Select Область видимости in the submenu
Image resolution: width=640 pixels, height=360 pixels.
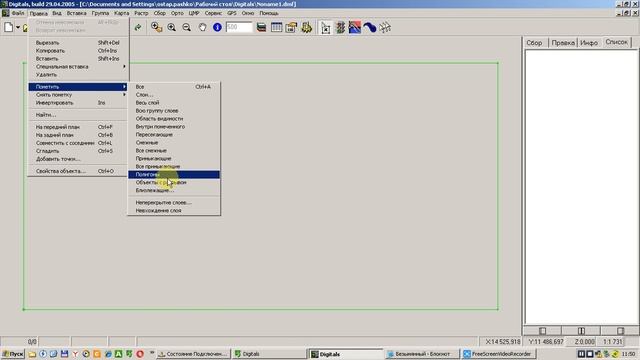(174, 119)
